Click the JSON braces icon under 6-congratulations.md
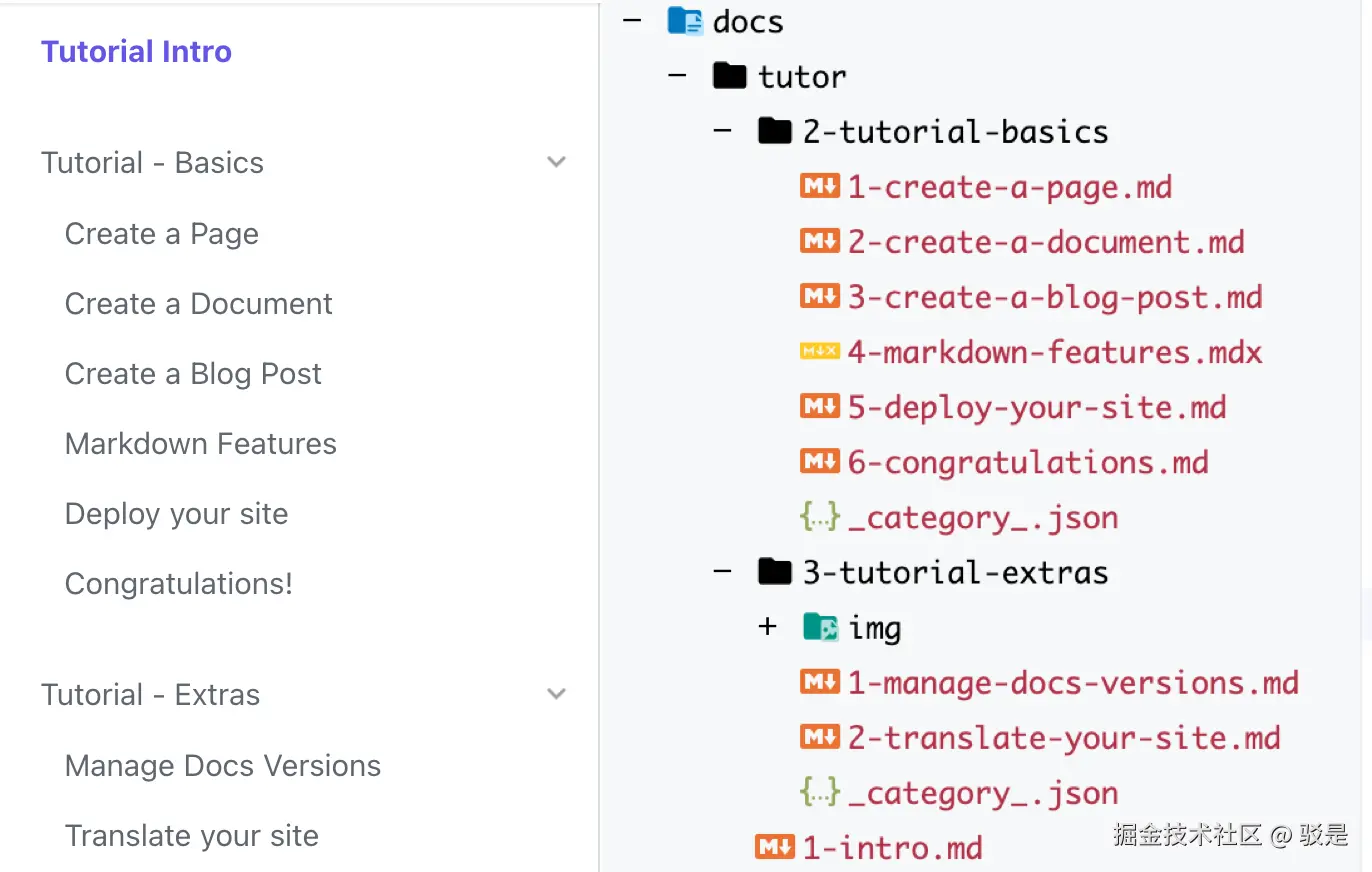Screen dimensions: 1372x872 (x=819, y=517)
